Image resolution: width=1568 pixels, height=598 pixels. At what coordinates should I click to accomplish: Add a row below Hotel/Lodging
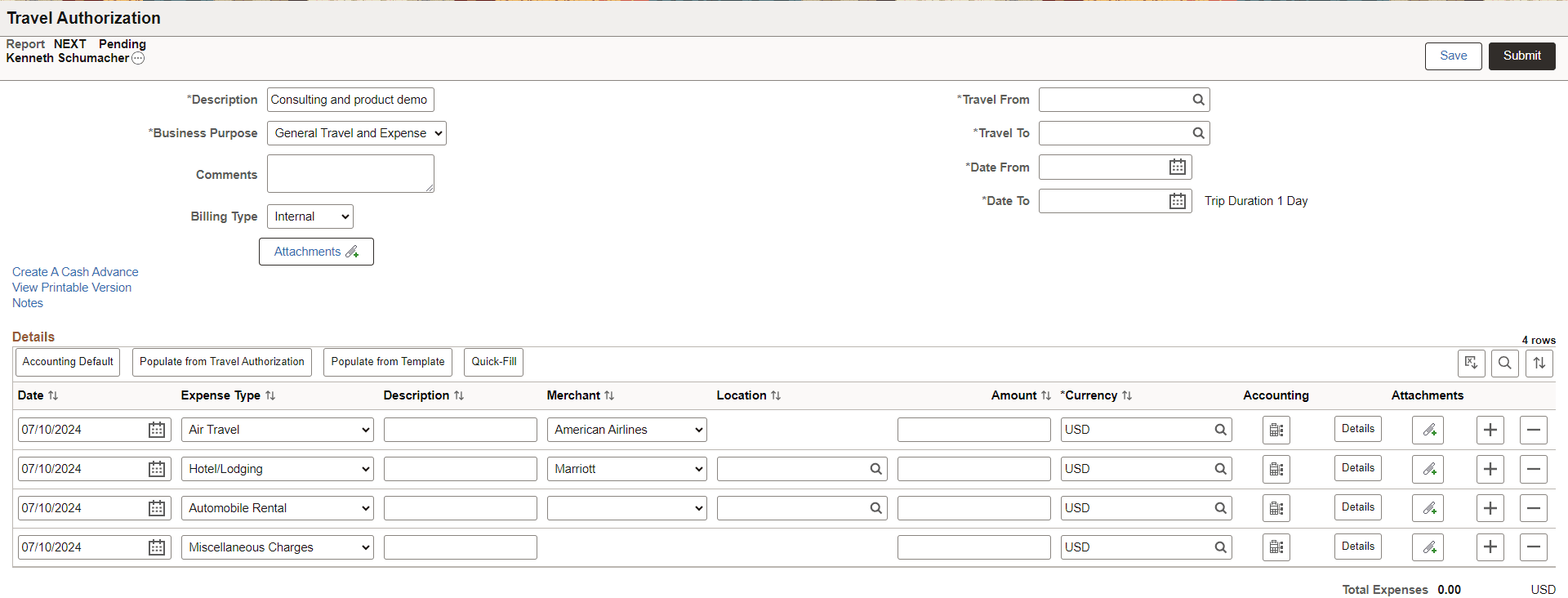click(x=1490, y=469)
